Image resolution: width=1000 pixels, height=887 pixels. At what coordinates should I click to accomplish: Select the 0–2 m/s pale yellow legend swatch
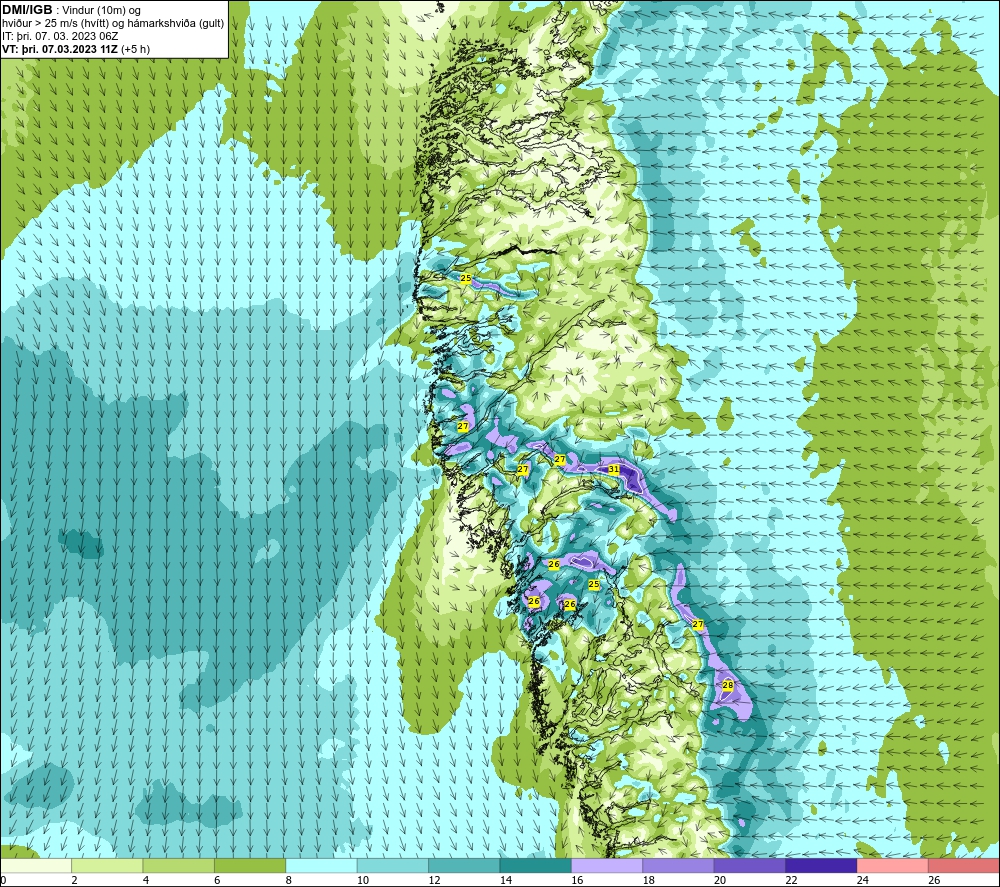point(36,866)
